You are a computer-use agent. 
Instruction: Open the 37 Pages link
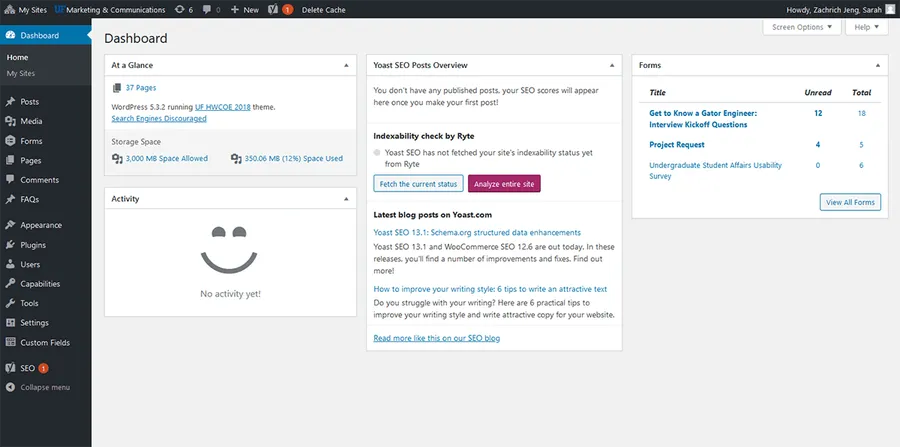click(x=141, y=88)
